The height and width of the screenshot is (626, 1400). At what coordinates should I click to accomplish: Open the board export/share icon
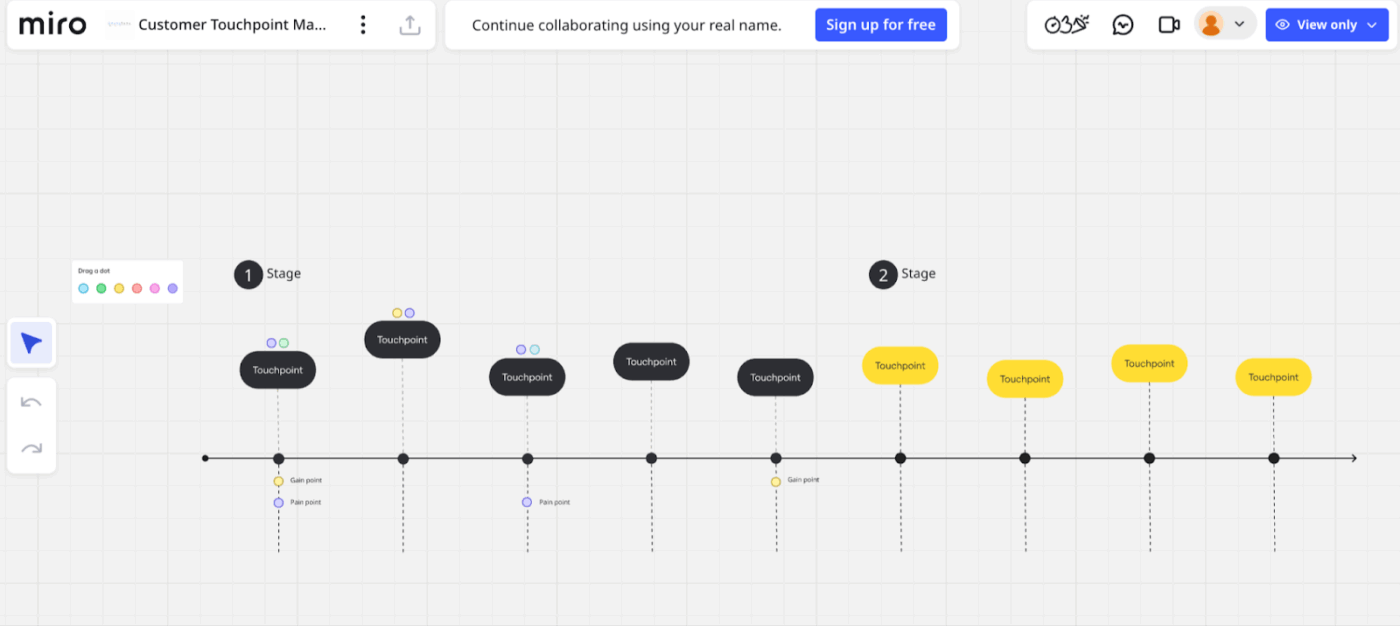tap(410, 23)
